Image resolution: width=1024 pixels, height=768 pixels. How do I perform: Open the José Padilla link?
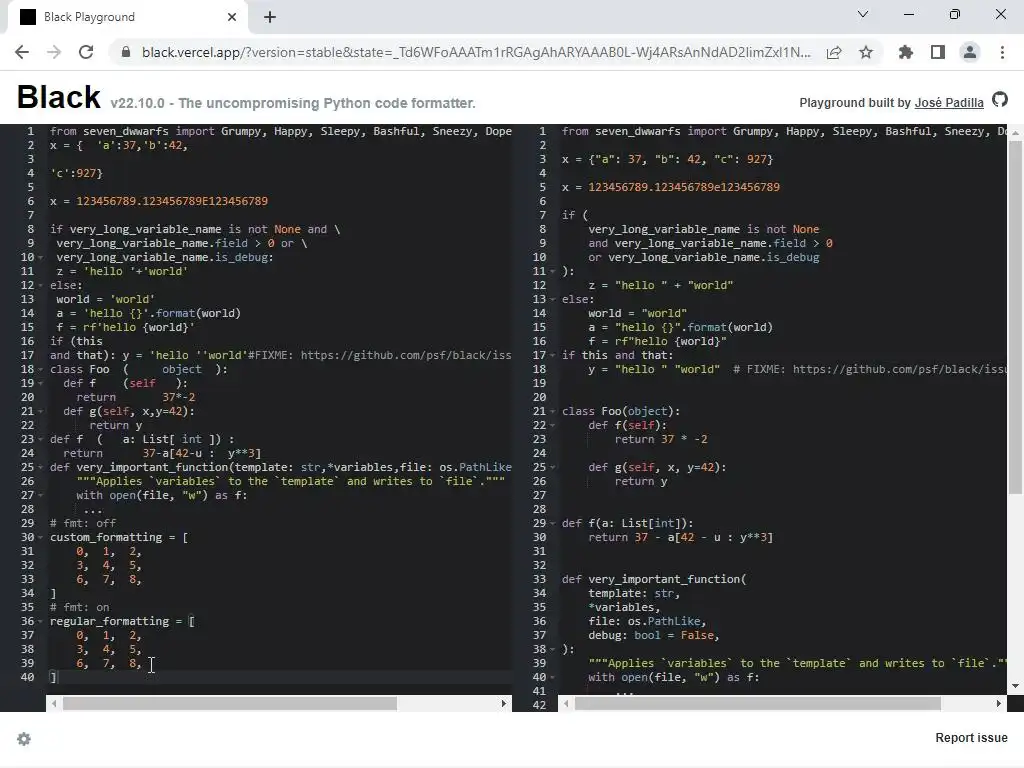949,103
